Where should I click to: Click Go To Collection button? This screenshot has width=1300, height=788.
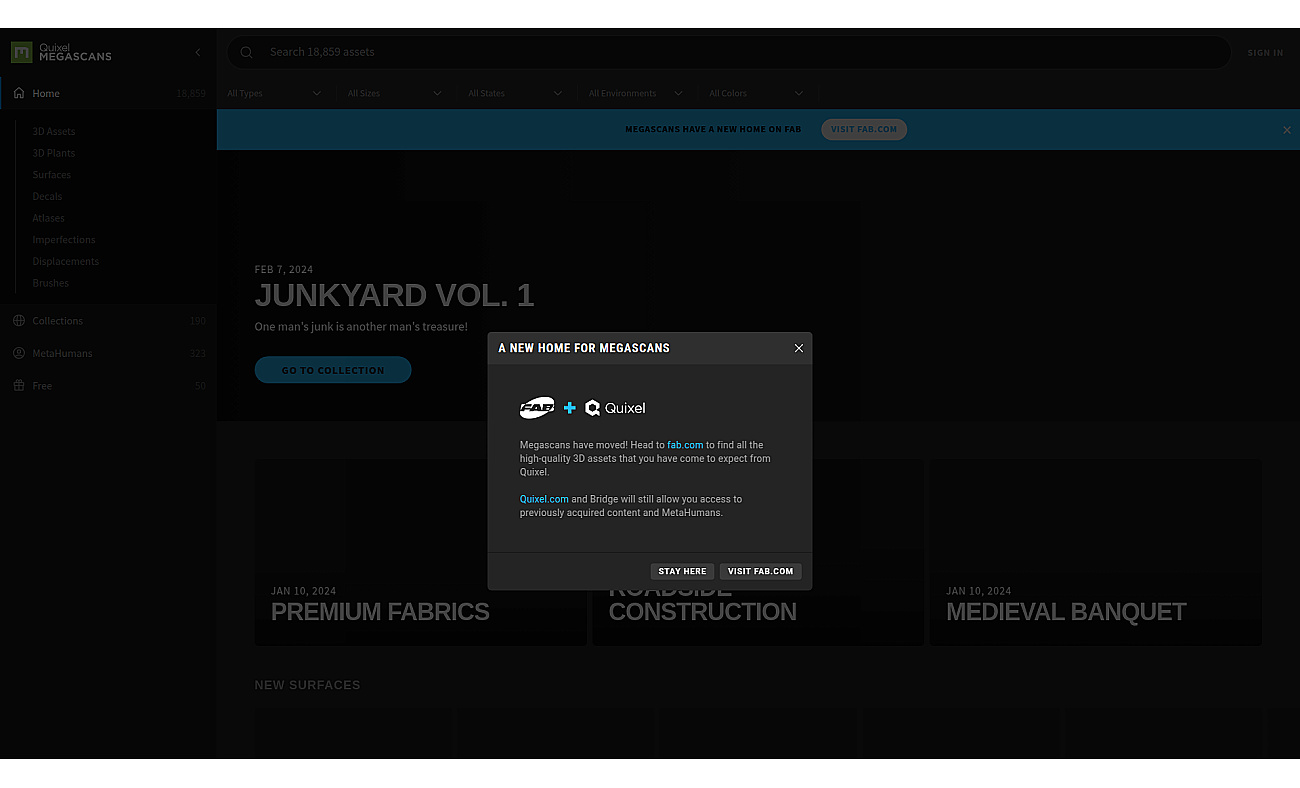(x=333, y=370)
